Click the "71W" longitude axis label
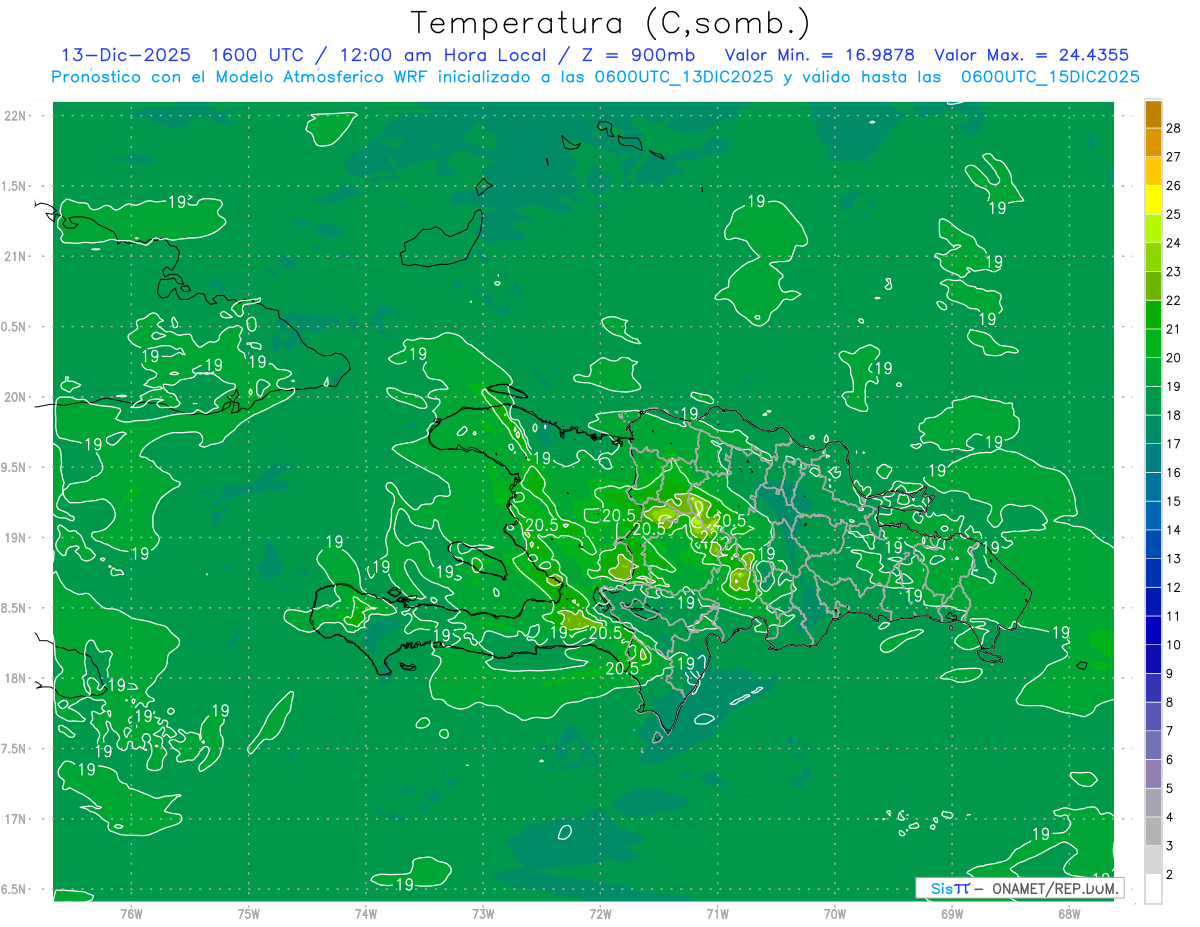1200x927 pixels. click(717, 913)
